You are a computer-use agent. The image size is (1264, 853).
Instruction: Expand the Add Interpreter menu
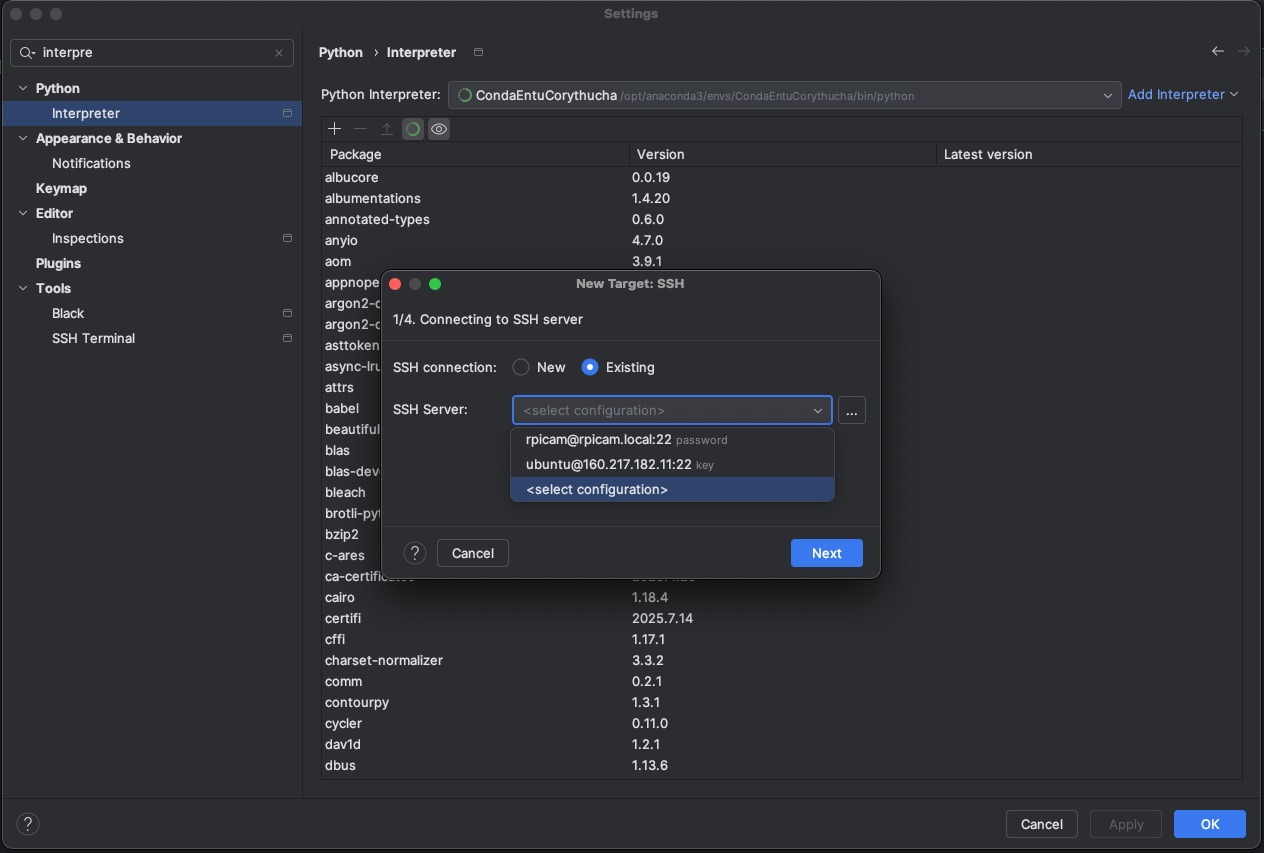point(1183,94)
